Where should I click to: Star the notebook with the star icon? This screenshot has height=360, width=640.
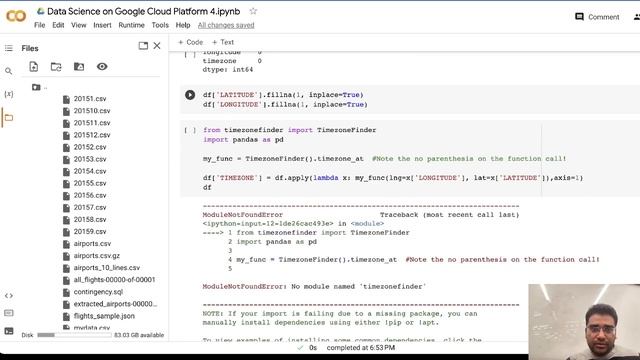coord(253,11)
